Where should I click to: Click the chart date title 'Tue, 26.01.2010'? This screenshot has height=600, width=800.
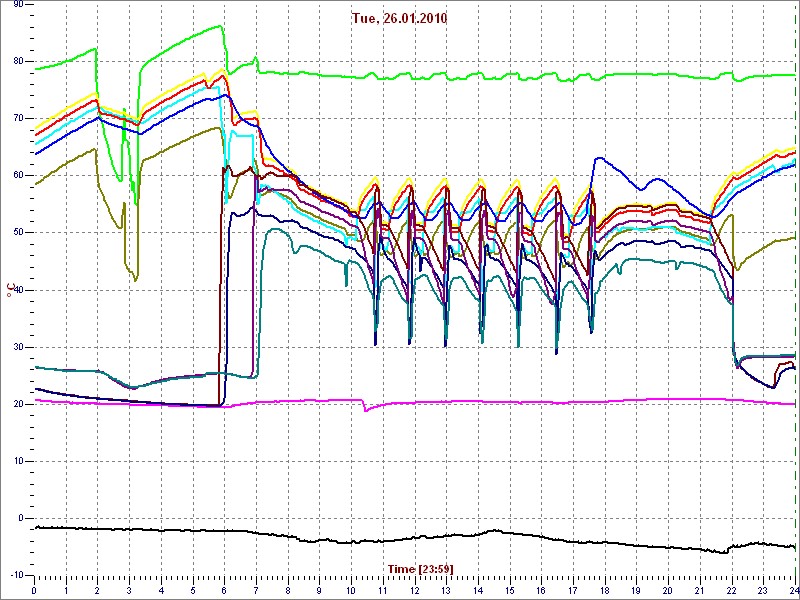coord(399,19)
